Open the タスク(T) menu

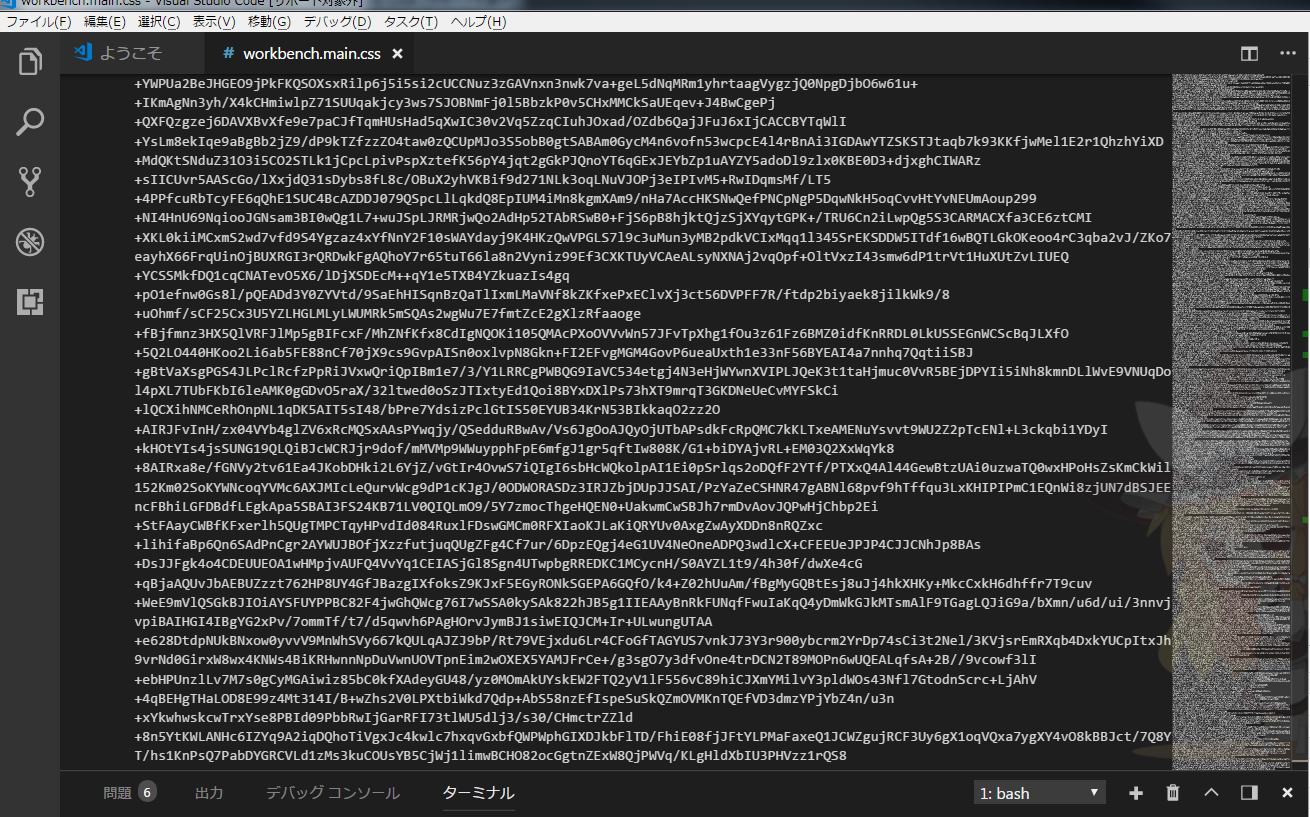click(410, 22)
